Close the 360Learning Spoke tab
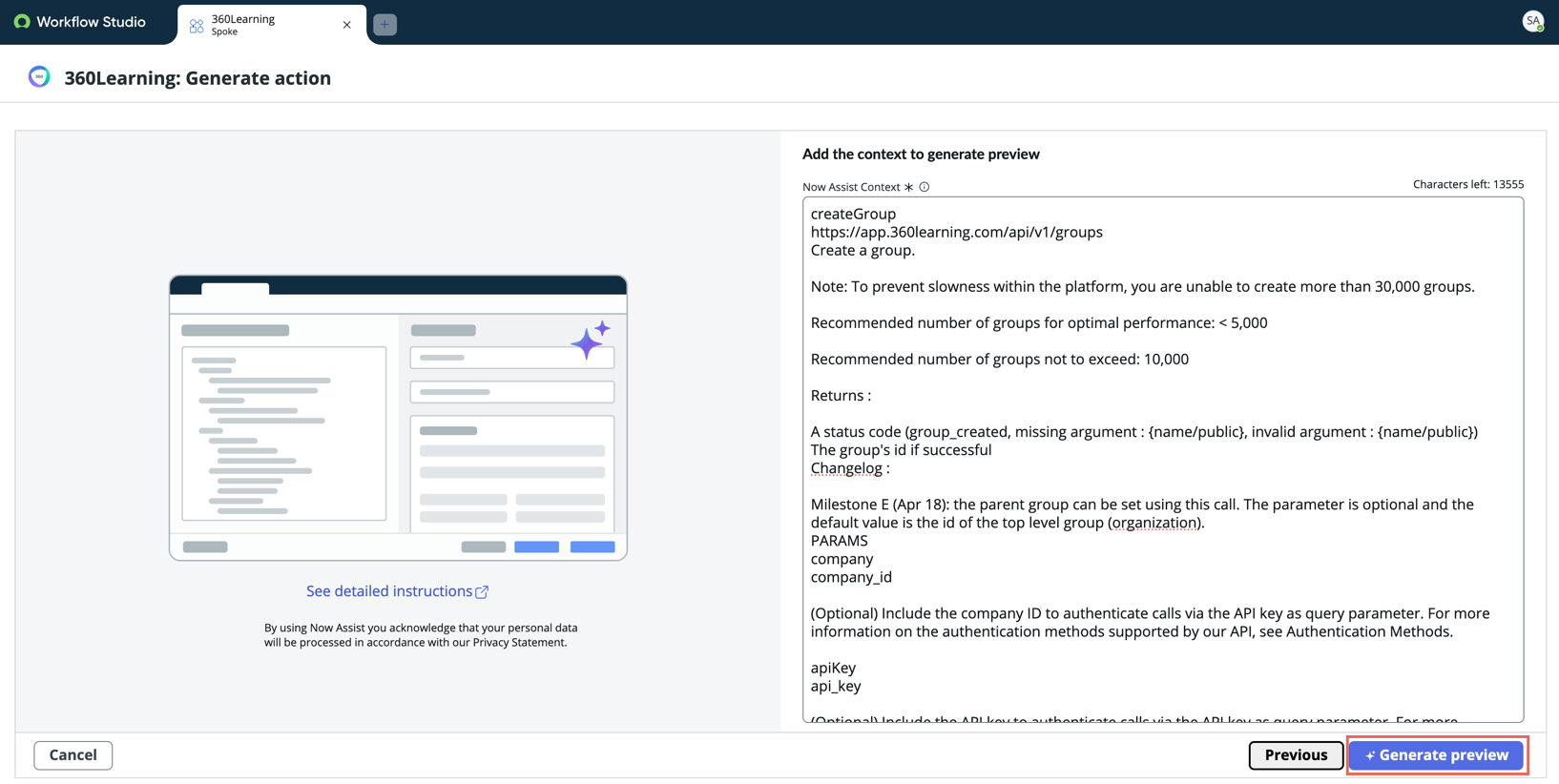Screen dimensions: 1559x784 click(x=347, y=25)
